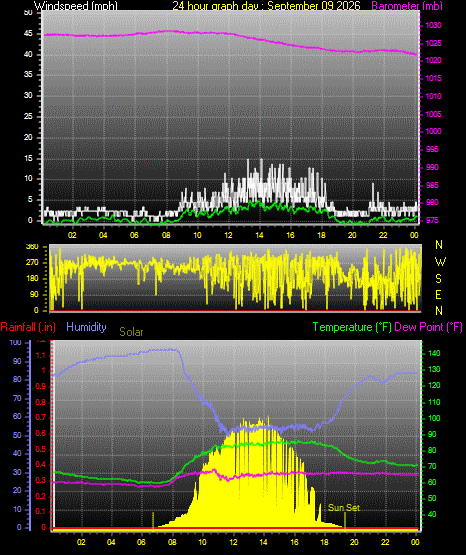Click the E compass direction label
The height and width of the screenshot is (555, 466).
tap(438, 295)
